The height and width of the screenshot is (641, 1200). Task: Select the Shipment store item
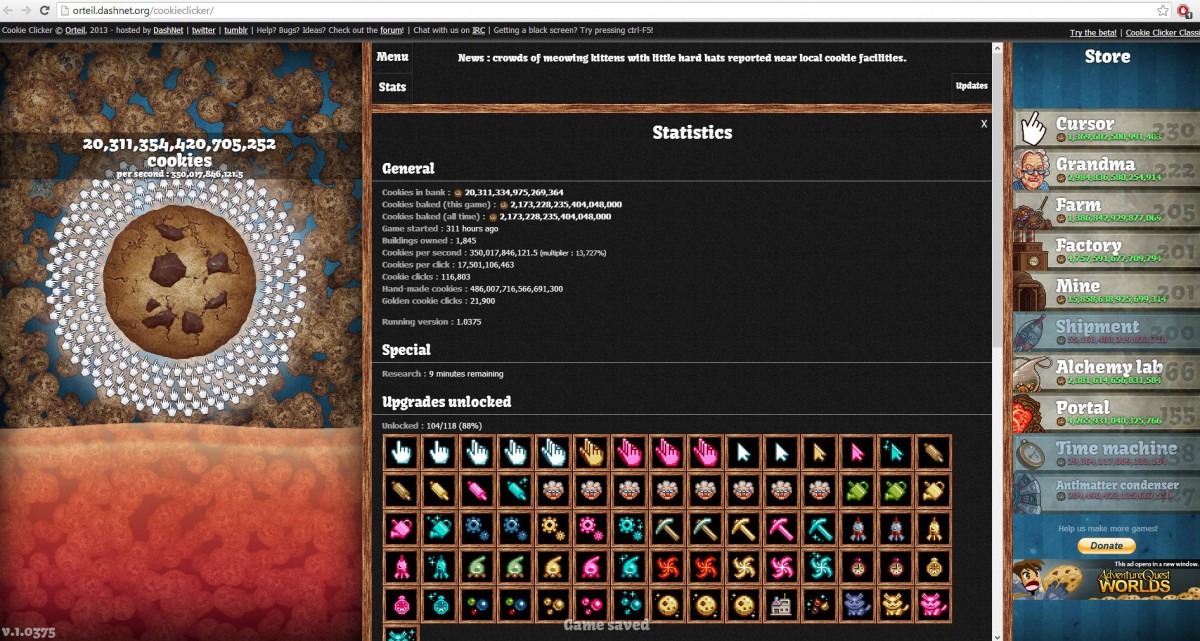(x=1106, y=331)
